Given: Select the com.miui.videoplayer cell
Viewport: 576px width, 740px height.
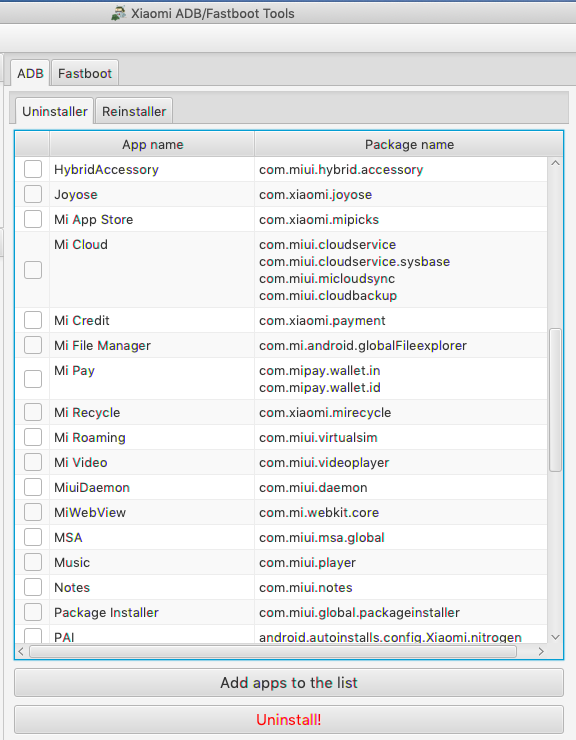Looking at the screenshot, I should tap(401, 462).
